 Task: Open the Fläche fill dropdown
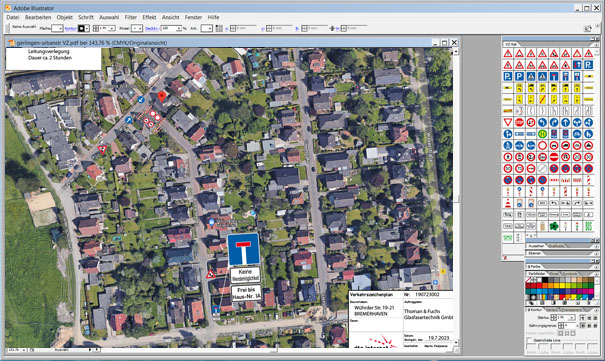click(x=57, y=29)
